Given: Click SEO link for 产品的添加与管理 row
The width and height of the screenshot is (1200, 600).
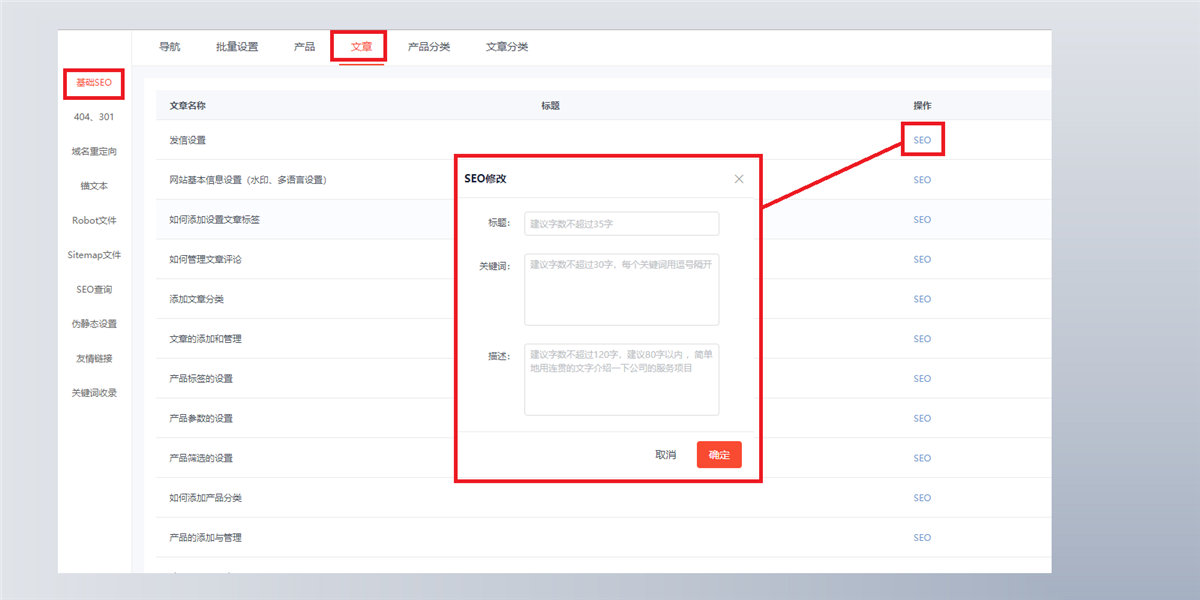Looking at the screenshot, I should [922, 537].
